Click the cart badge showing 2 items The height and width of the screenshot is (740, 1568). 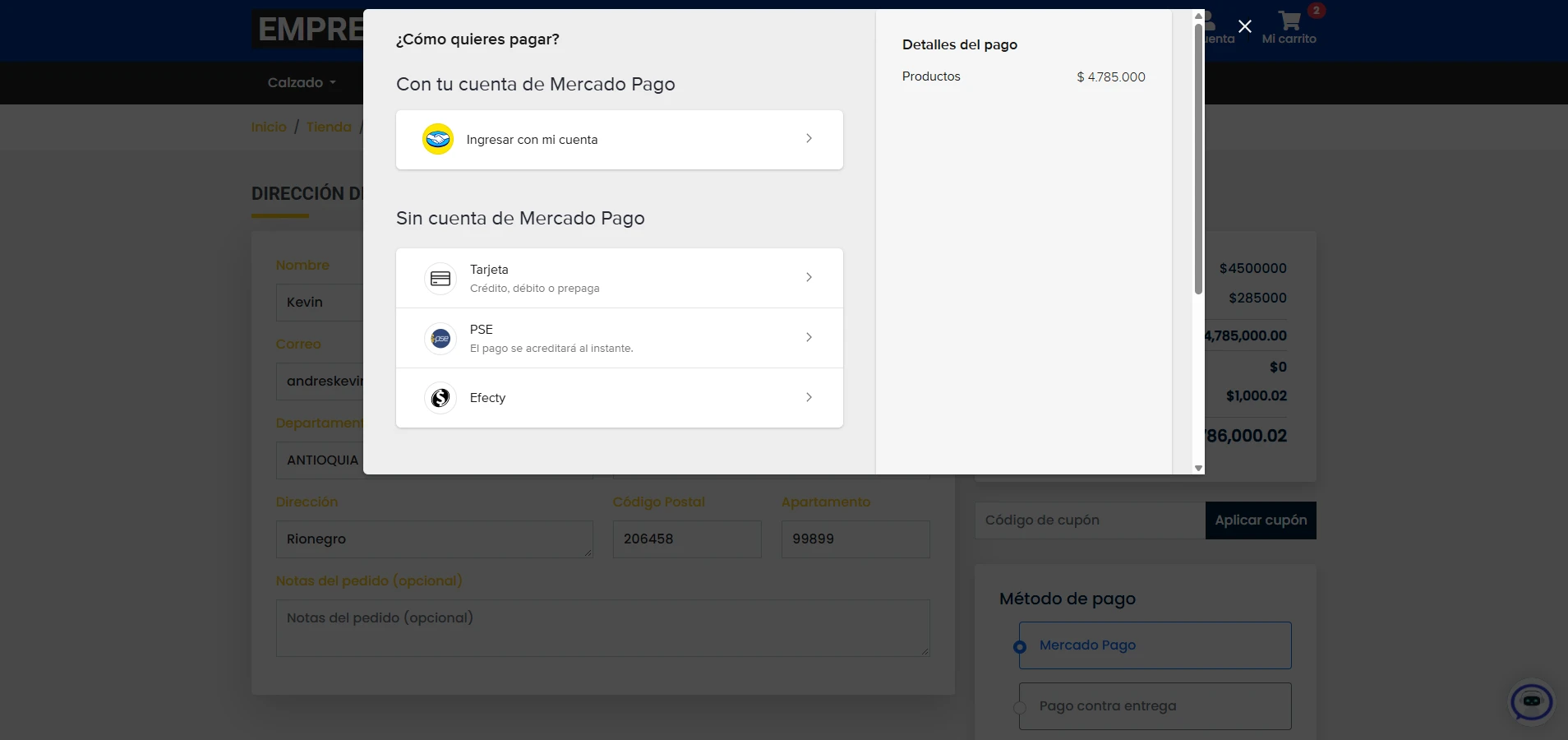[x=1317, y=11]
